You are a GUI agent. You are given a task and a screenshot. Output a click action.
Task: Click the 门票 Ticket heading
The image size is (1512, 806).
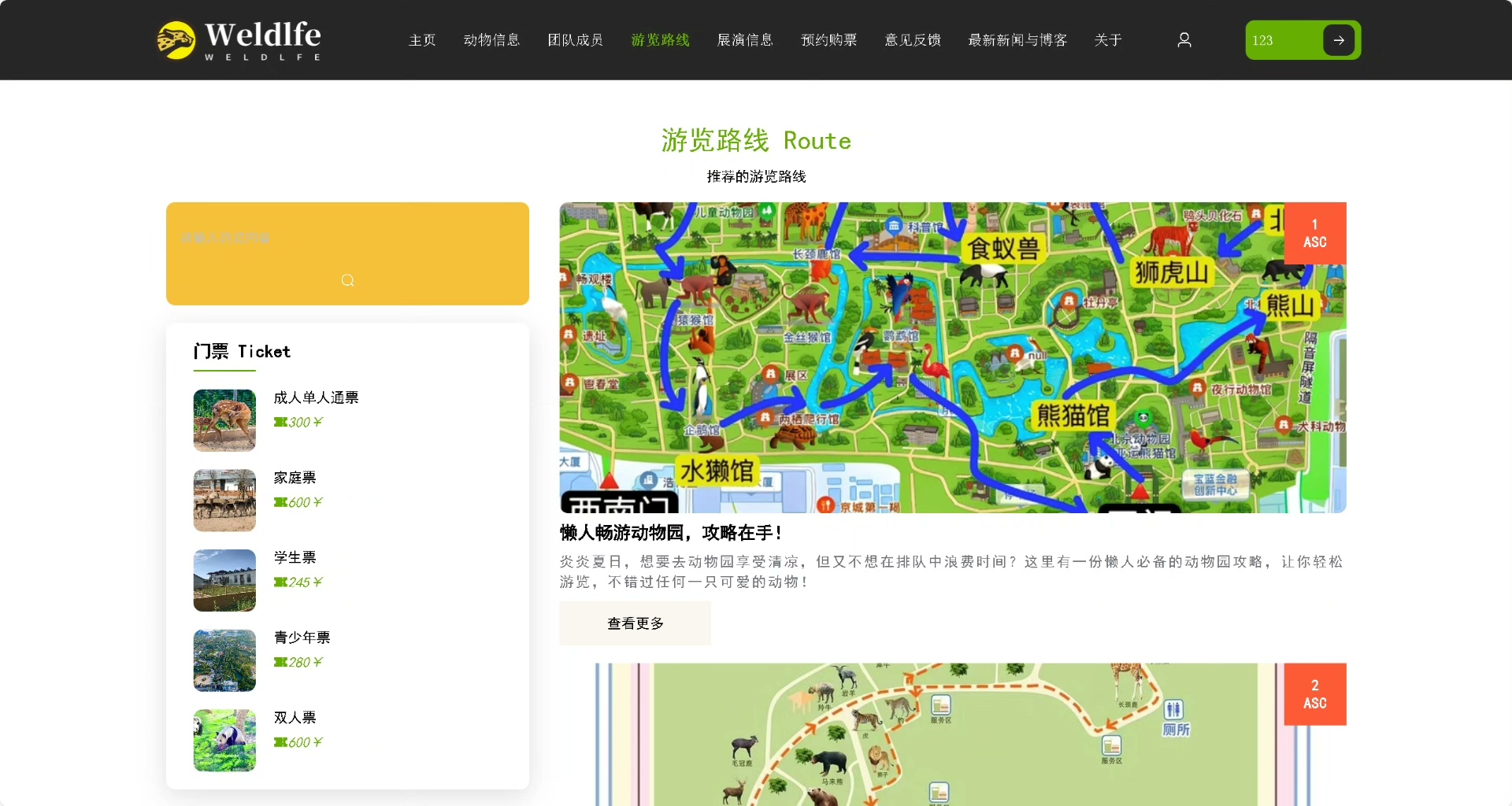coord(243,352)
